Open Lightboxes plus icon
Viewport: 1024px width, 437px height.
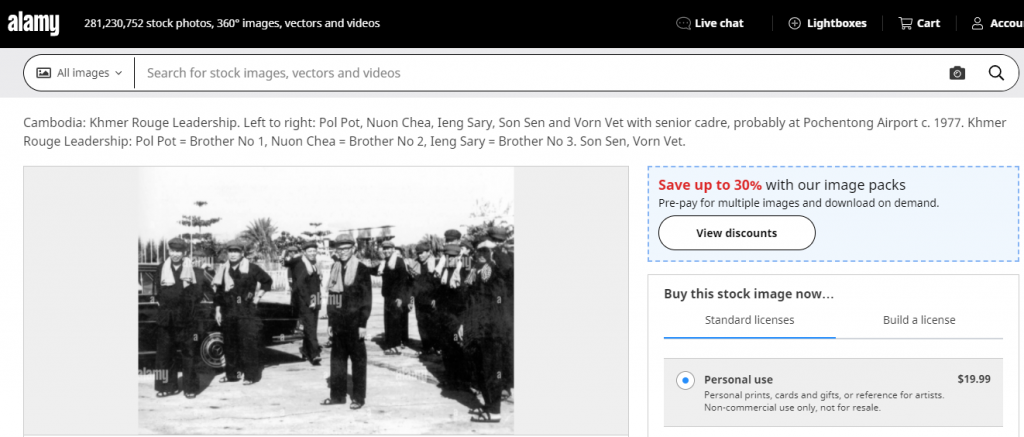coord(795,23)
